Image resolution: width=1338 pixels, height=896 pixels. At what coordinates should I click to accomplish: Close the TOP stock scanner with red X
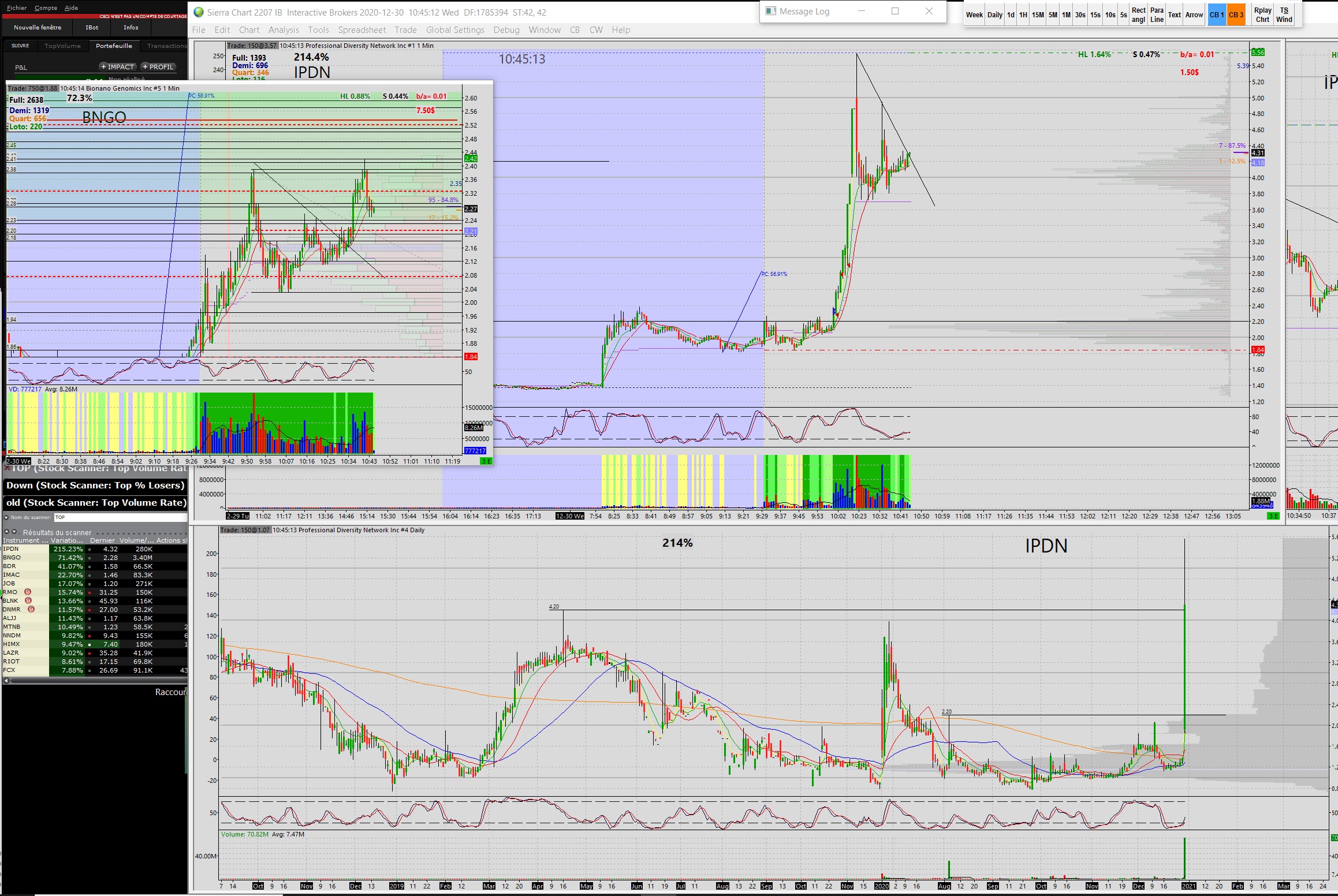[x=8, y=468]
